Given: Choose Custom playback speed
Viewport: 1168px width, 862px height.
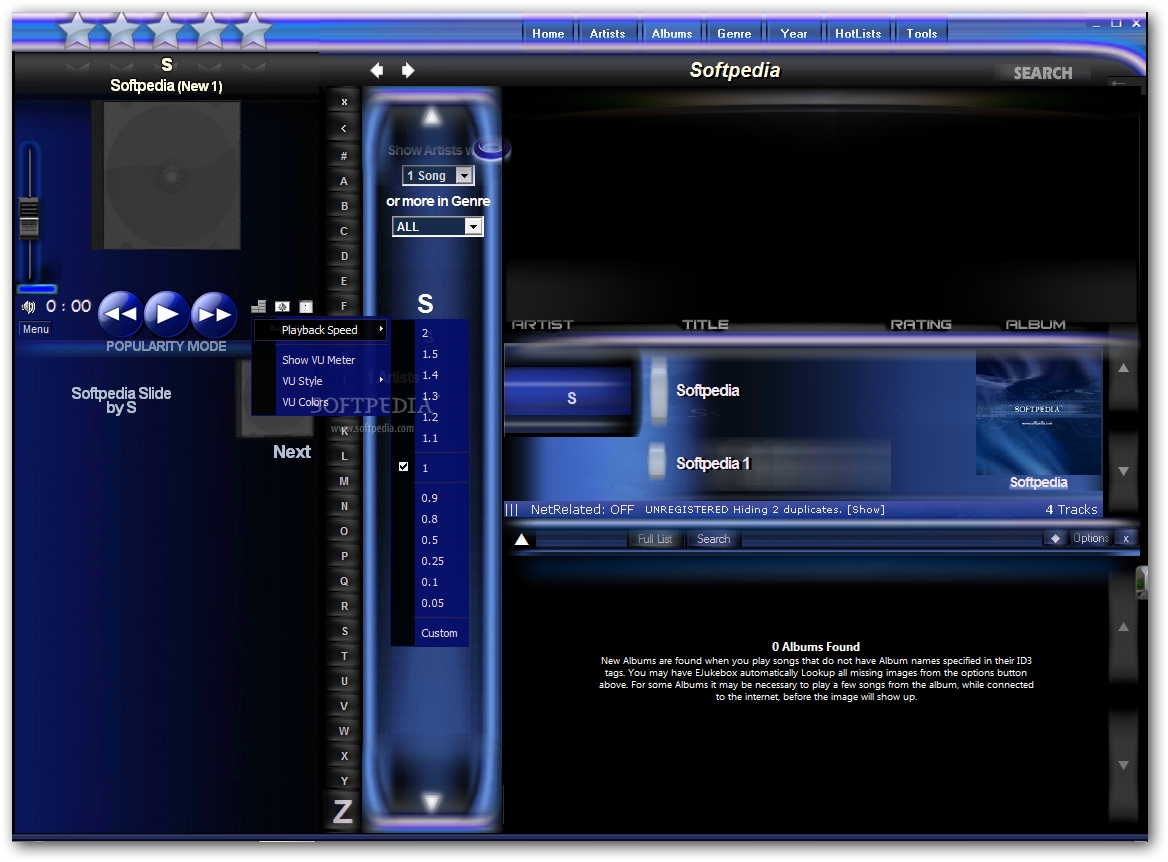Looking at the screenshot, I should coord(439,633).
